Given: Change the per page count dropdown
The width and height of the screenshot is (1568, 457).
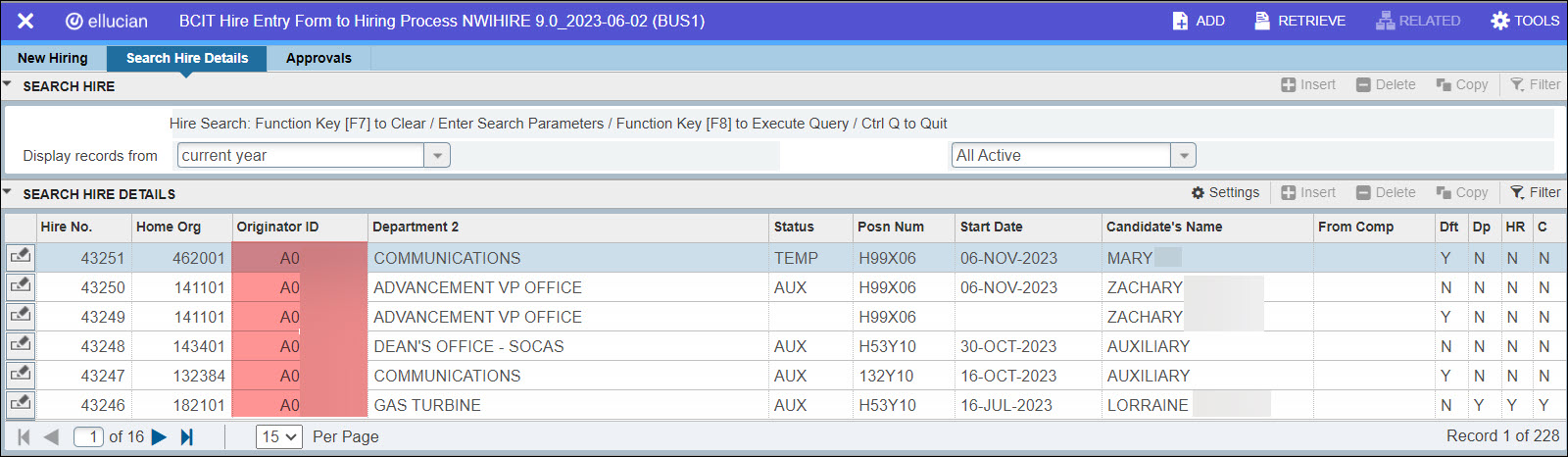Looking at the screenshot, I should [279, 437].
